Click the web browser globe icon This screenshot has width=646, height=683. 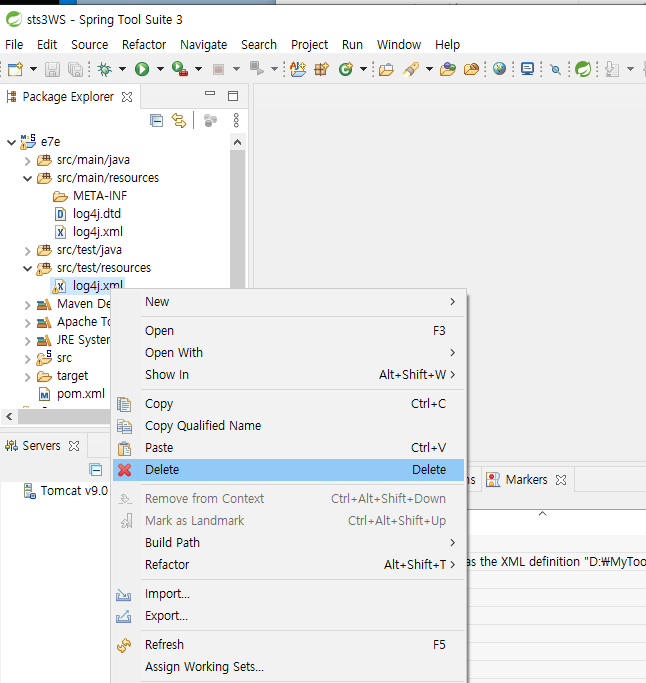tap(499, 69)
